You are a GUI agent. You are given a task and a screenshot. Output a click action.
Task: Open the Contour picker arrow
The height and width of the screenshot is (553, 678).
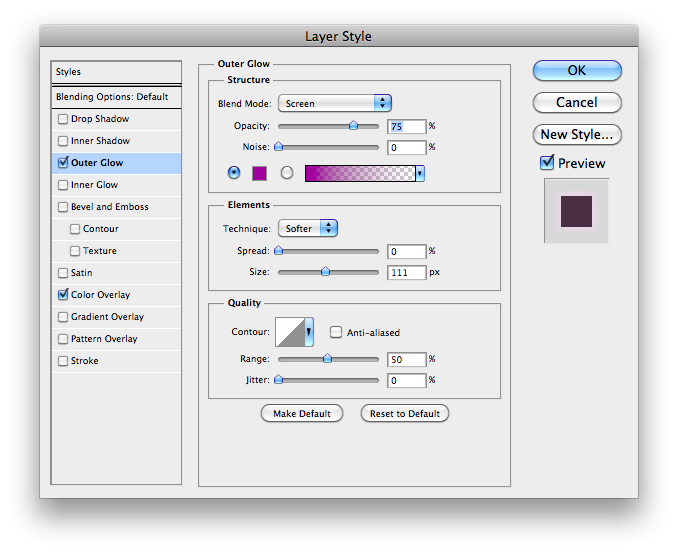[309, 332]
